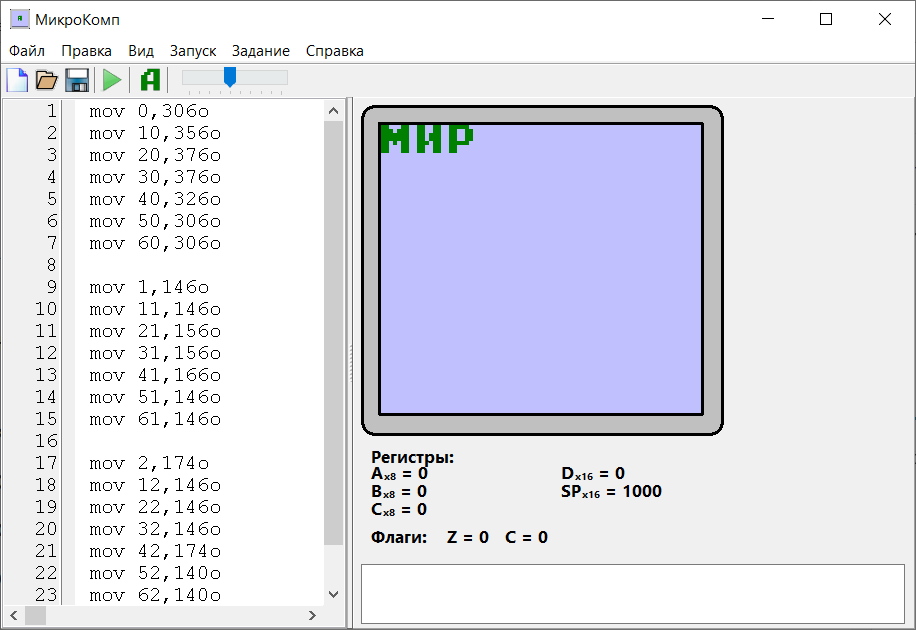Open the Файл menu
Image resolution: width=916 pixels, height=630 pixels.
(x=27, y=51)
